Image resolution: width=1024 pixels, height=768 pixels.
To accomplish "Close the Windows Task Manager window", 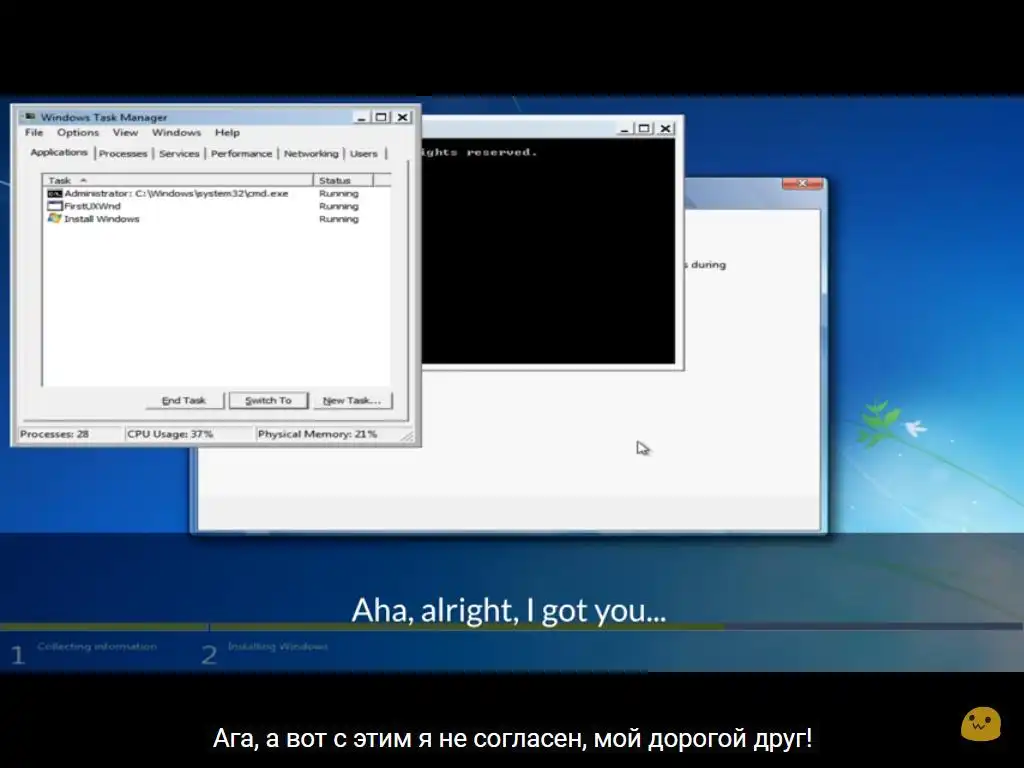I will click(x=403, y=117).
